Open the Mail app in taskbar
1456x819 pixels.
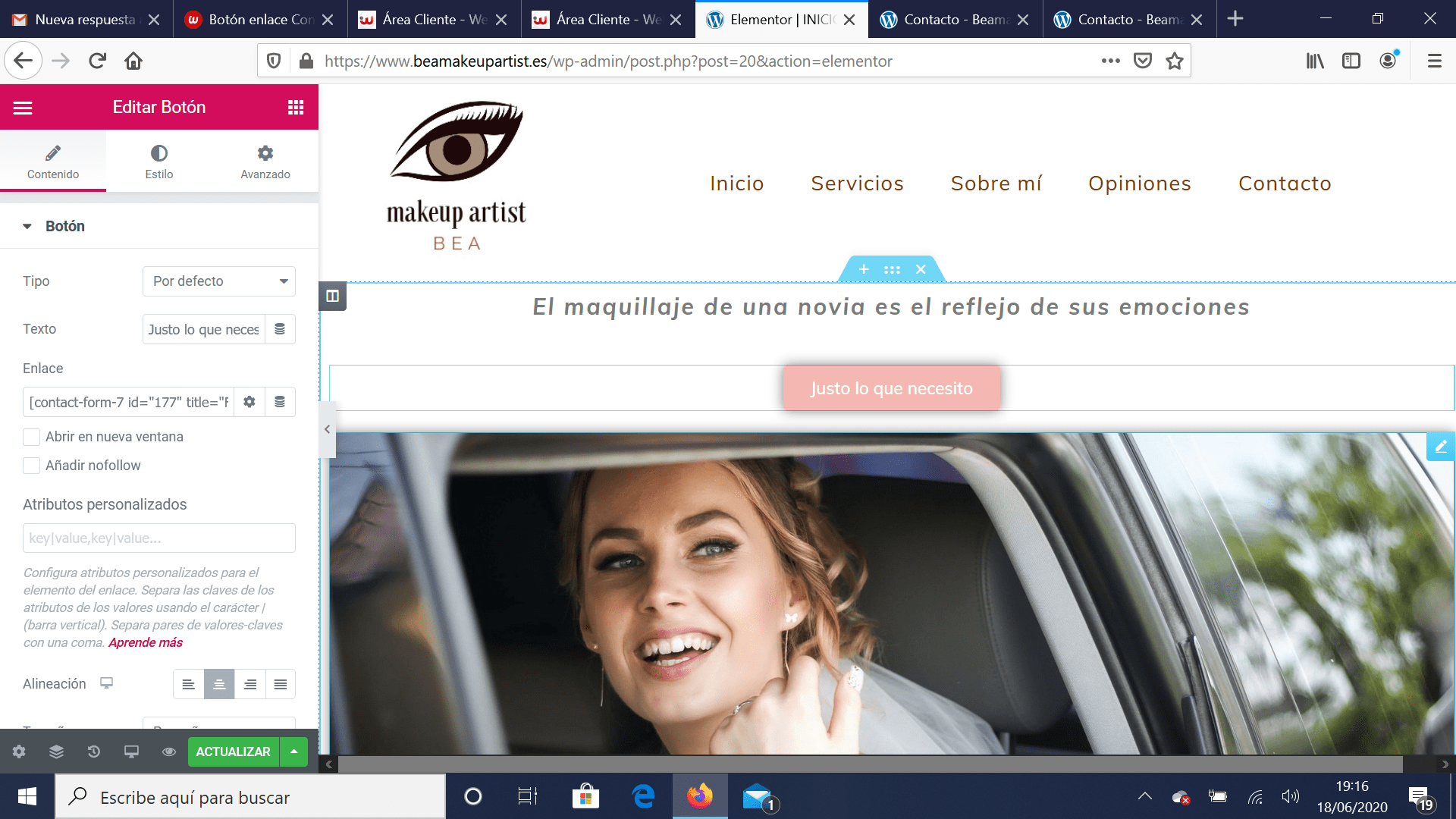pyautogui.click(x=758, y=796)
